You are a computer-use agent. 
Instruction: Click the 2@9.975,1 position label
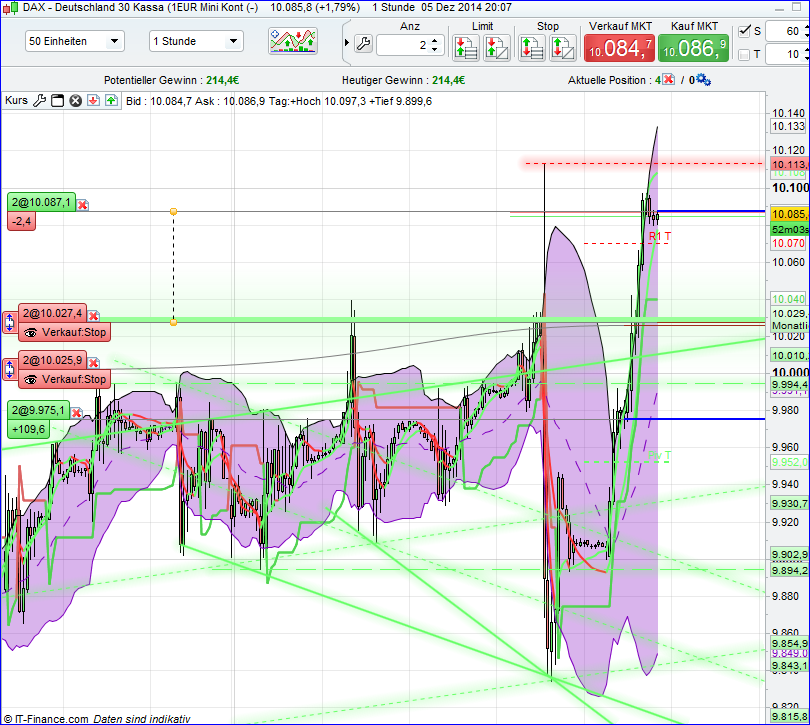point(38,410)
